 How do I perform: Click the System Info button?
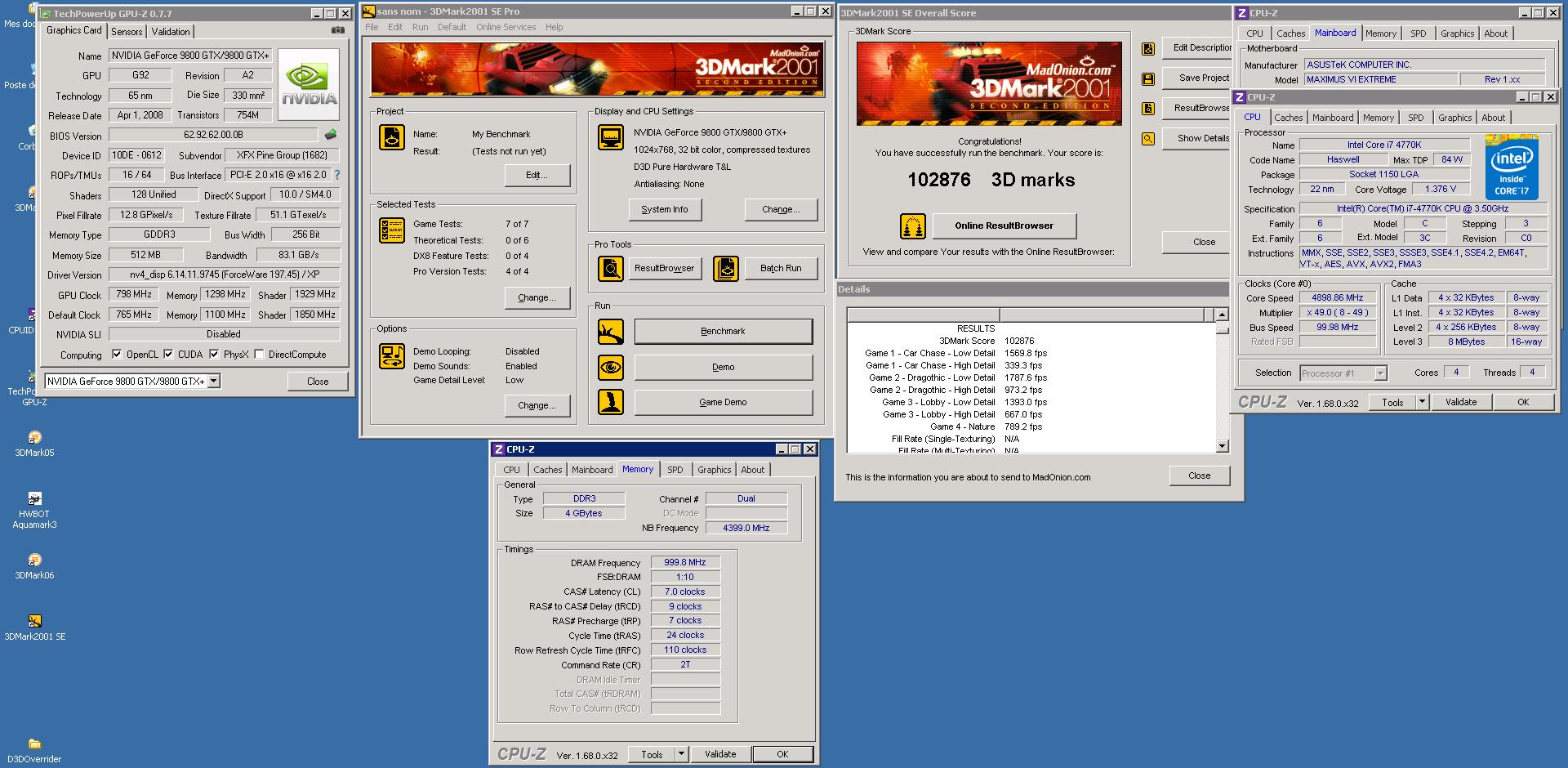664,209
